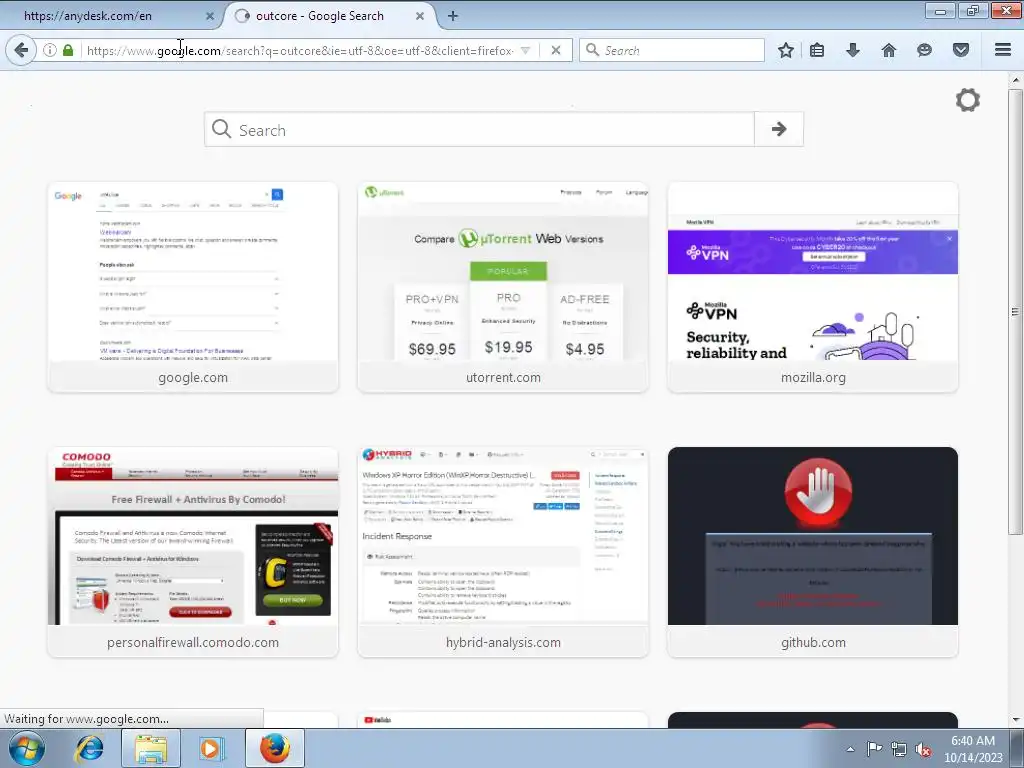Submit search with the arrow button
Image resolution: width=1024 pixels, height=768 pixels.
click(778, 129)
